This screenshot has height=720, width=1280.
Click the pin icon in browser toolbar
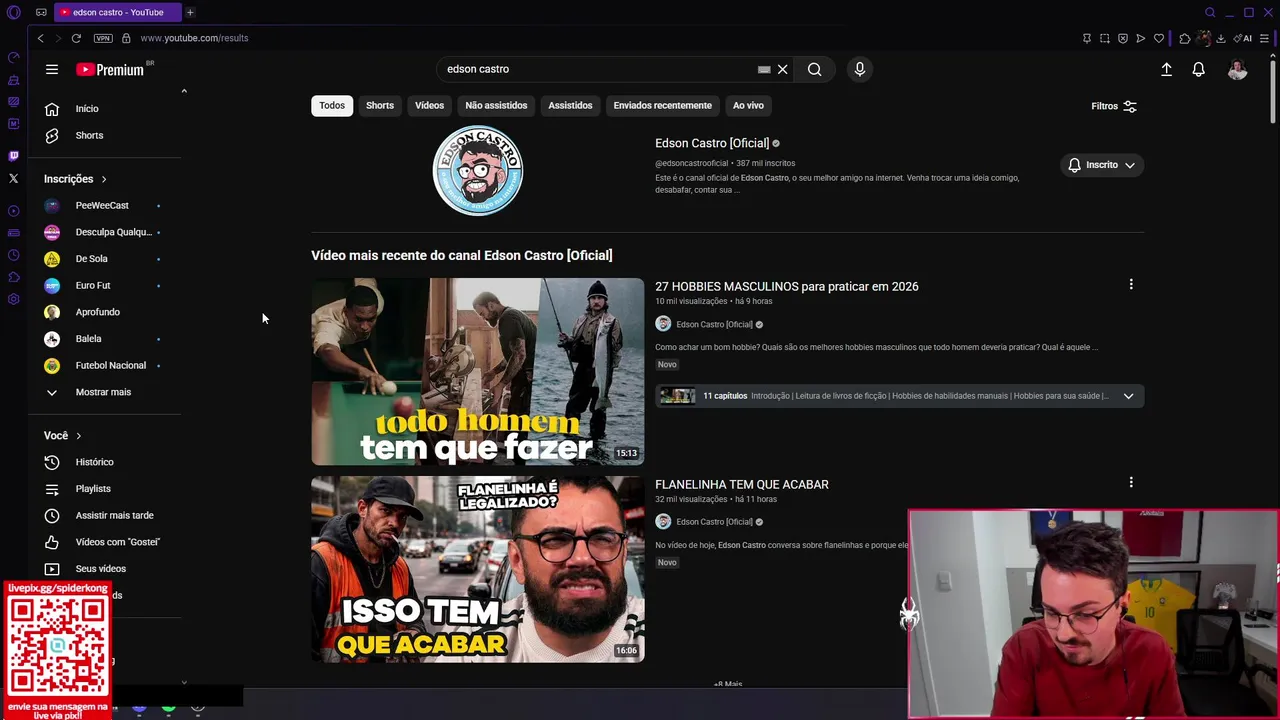tap(1087, 38)
